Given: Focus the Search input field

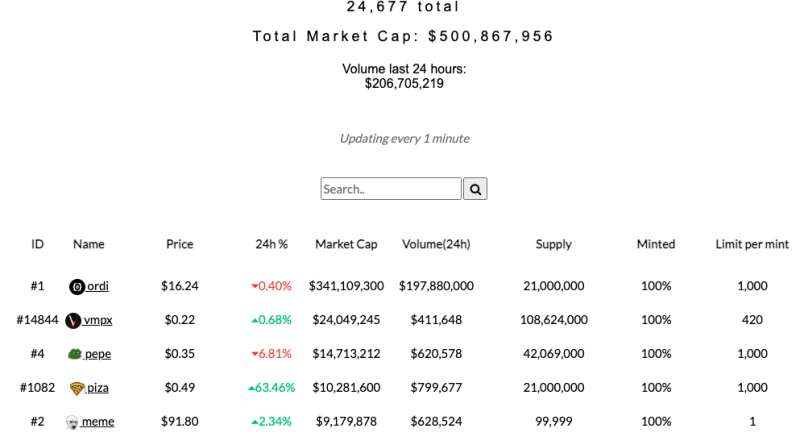Looking at the screenshot, I should tap(391, 189).
